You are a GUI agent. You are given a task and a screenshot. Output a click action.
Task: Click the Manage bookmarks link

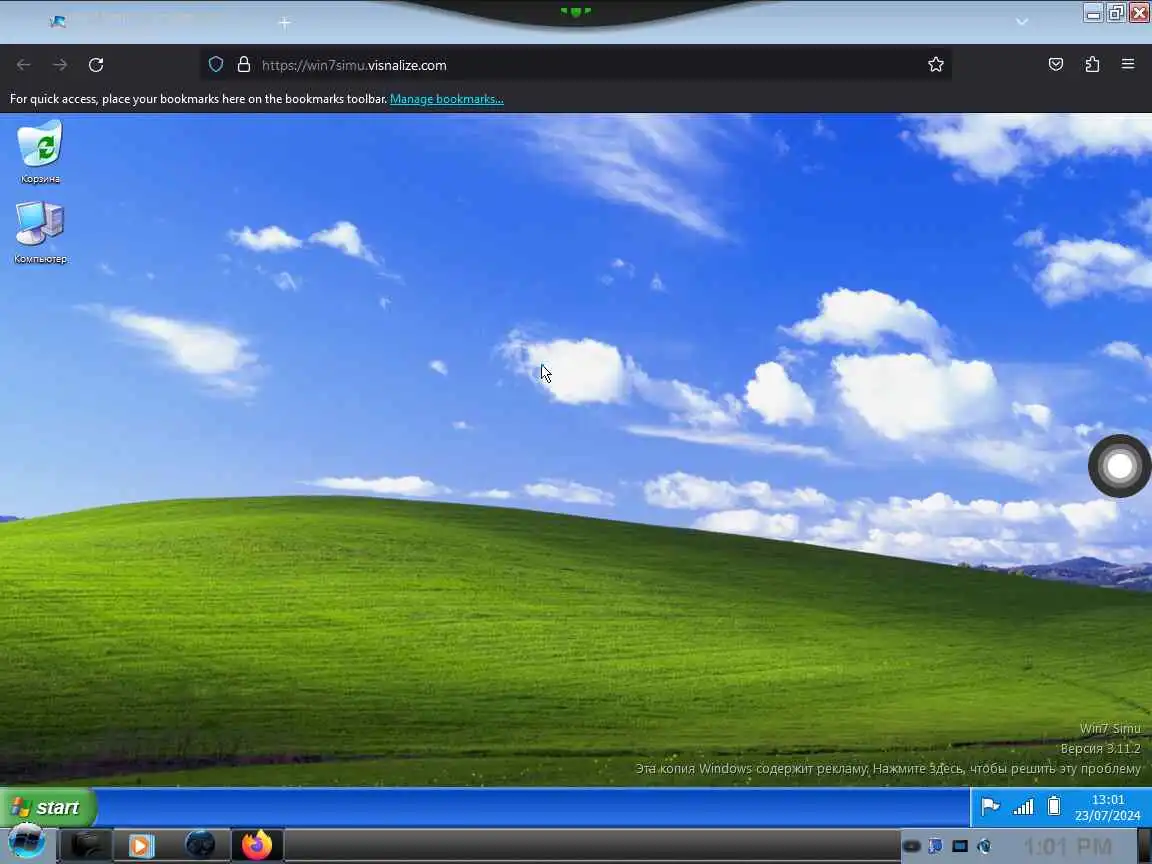(447, 99)
